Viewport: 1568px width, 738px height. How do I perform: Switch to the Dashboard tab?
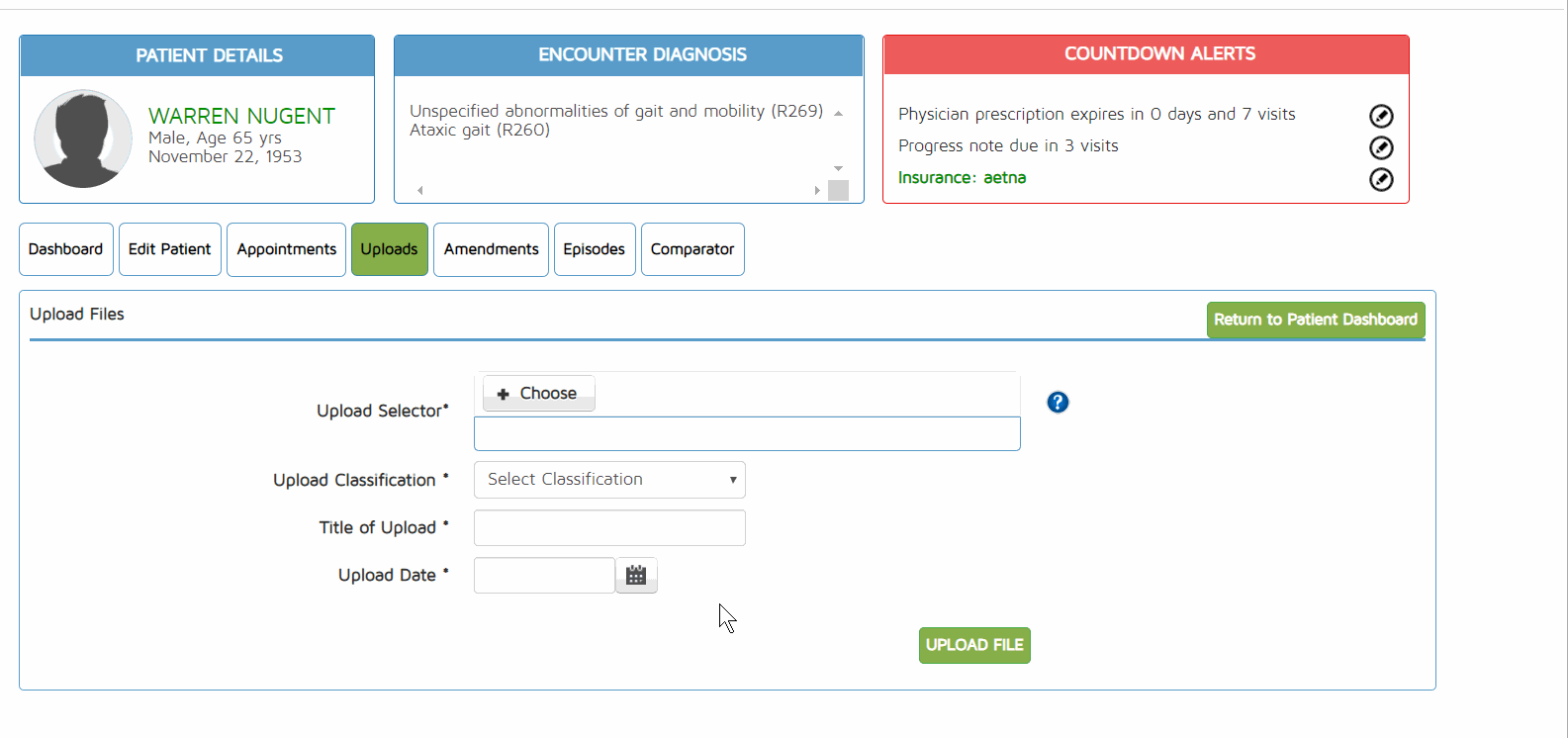[x=65, y=249]
